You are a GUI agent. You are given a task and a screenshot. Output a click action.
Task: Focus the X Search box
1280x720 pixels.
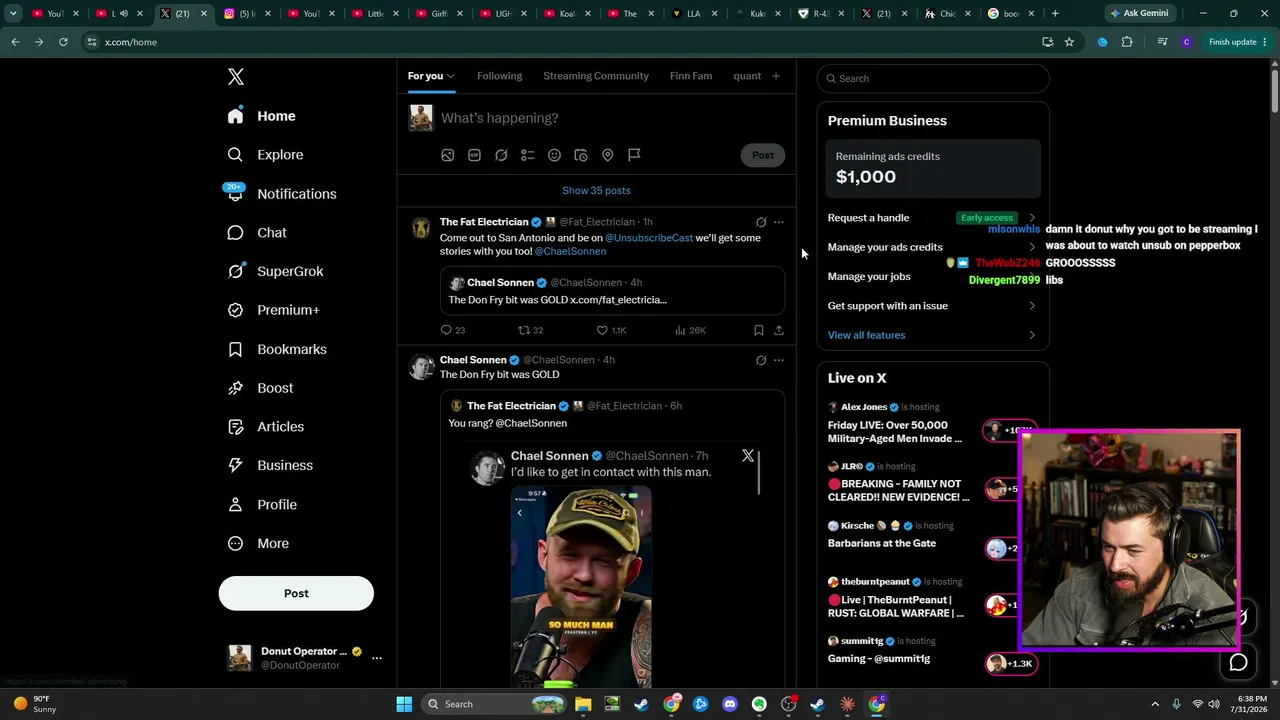[x=933, y=78]
